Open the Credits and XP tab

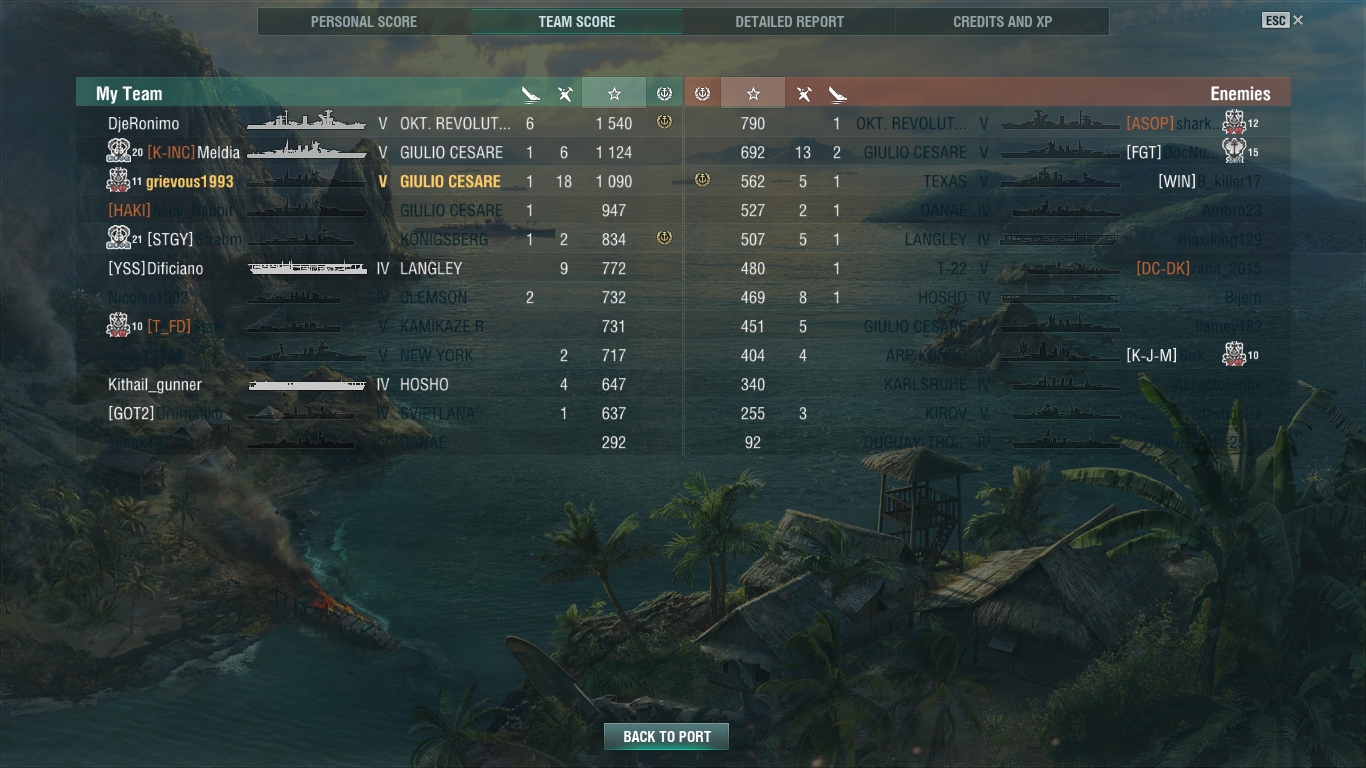(1002, 22)
